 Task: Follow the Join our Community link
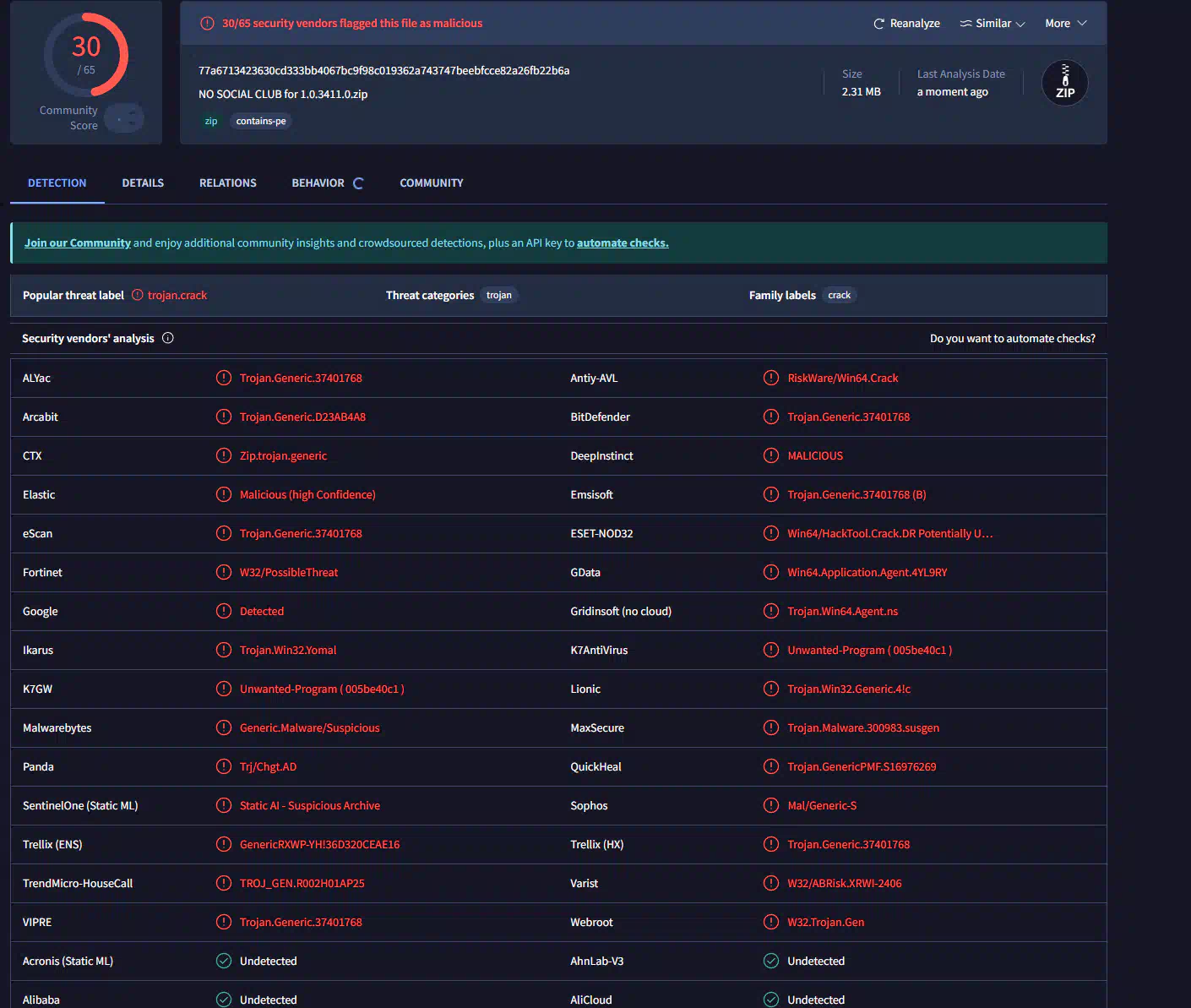[78, 243]
